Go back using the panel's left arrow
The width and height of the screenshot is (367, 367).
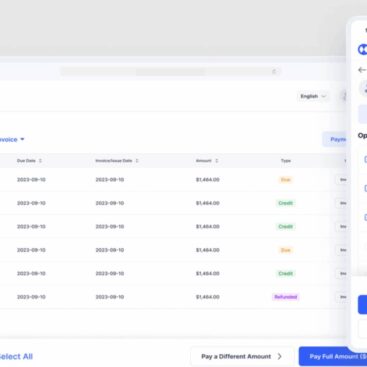coord(362,70)
